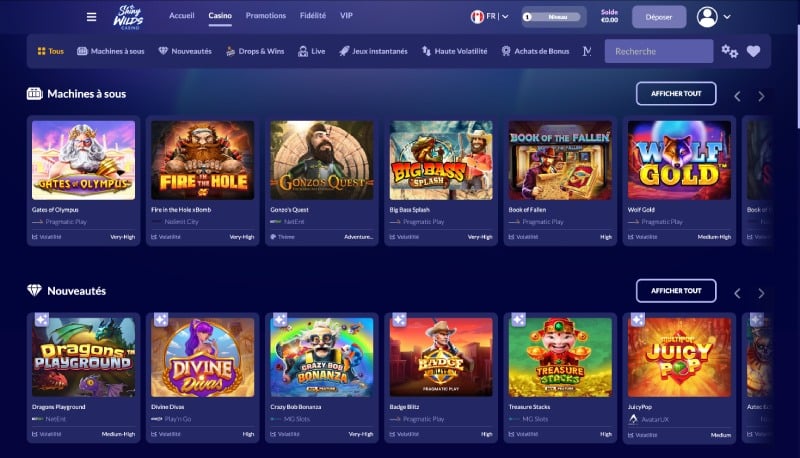
Task: Click the Machines à sous section icon
Action: click(x=34, y=93)
